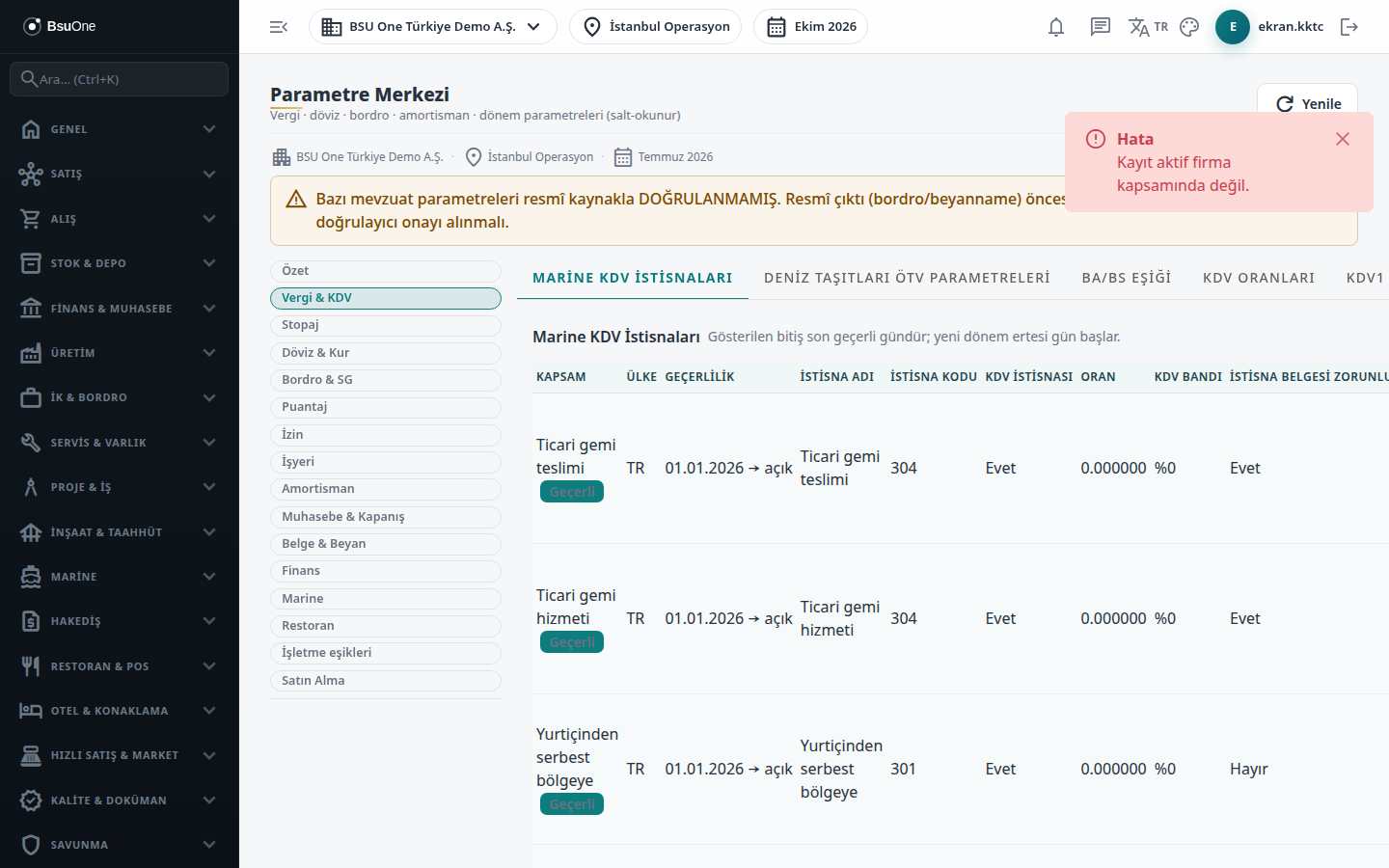Open the Finans & Muhasebe bank icon
Screen dimensions: 1389x868
[31, 309]
